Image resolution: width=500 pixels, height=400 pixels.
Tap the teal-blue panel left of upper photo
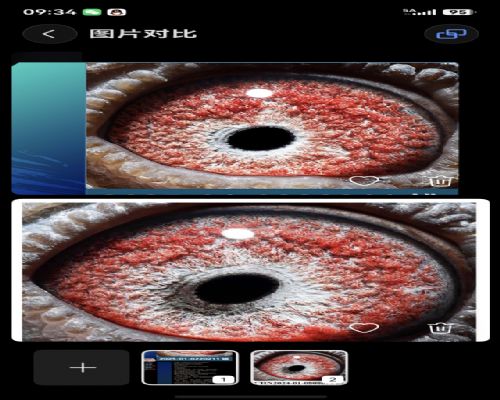(x=49, y=127)
